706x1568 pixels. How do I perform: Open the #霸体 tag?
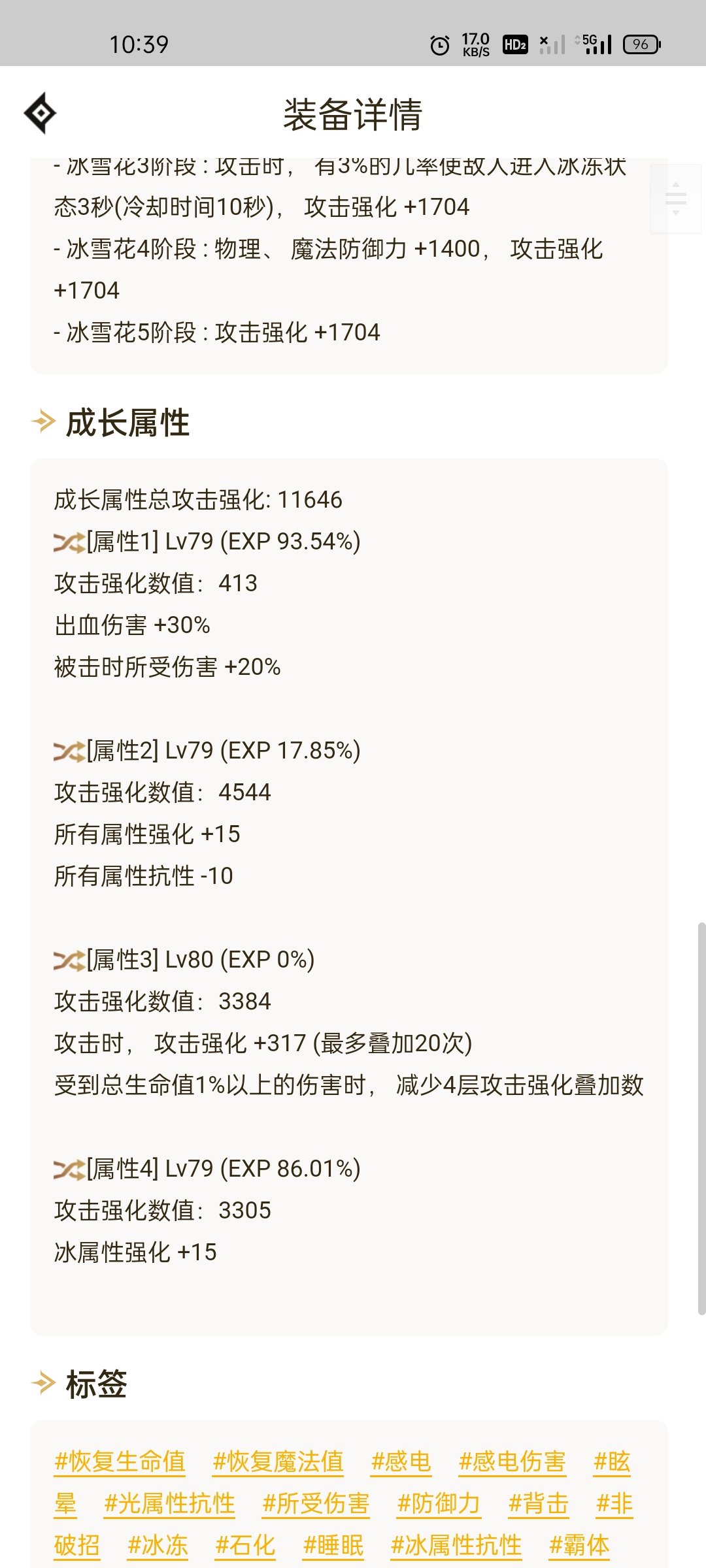point(579,1545)
